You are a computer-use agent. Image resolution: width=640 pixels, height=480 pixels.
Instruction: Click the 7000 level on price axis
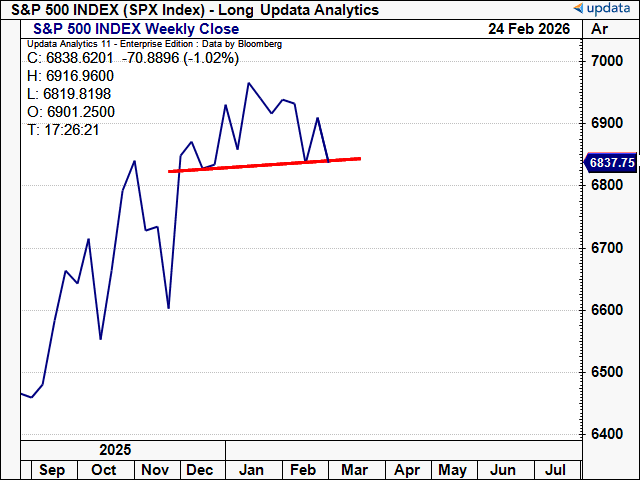tap(607, 61)
